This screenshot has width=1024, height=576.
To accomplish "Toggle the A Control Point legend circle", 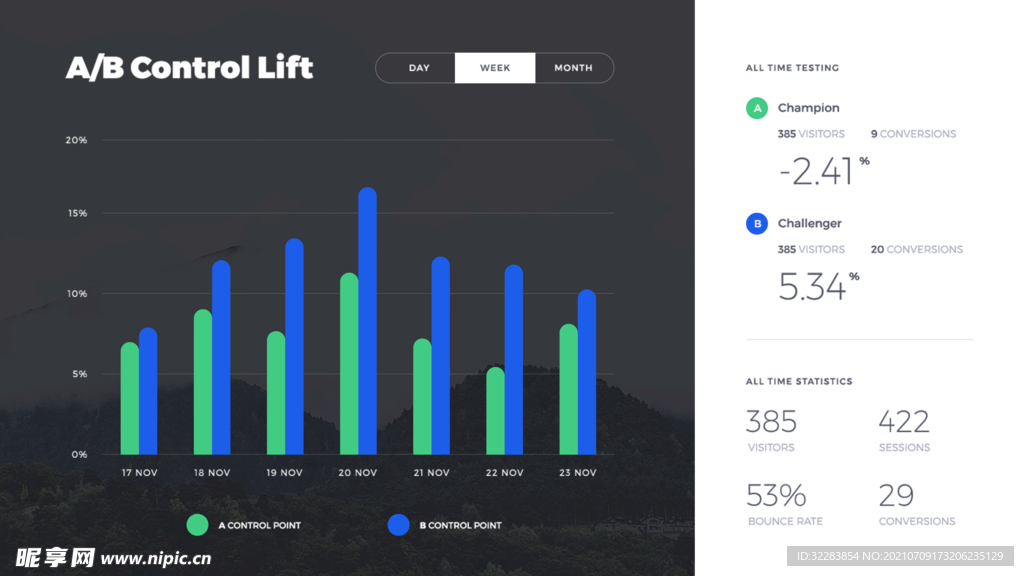I will (198, 525).
